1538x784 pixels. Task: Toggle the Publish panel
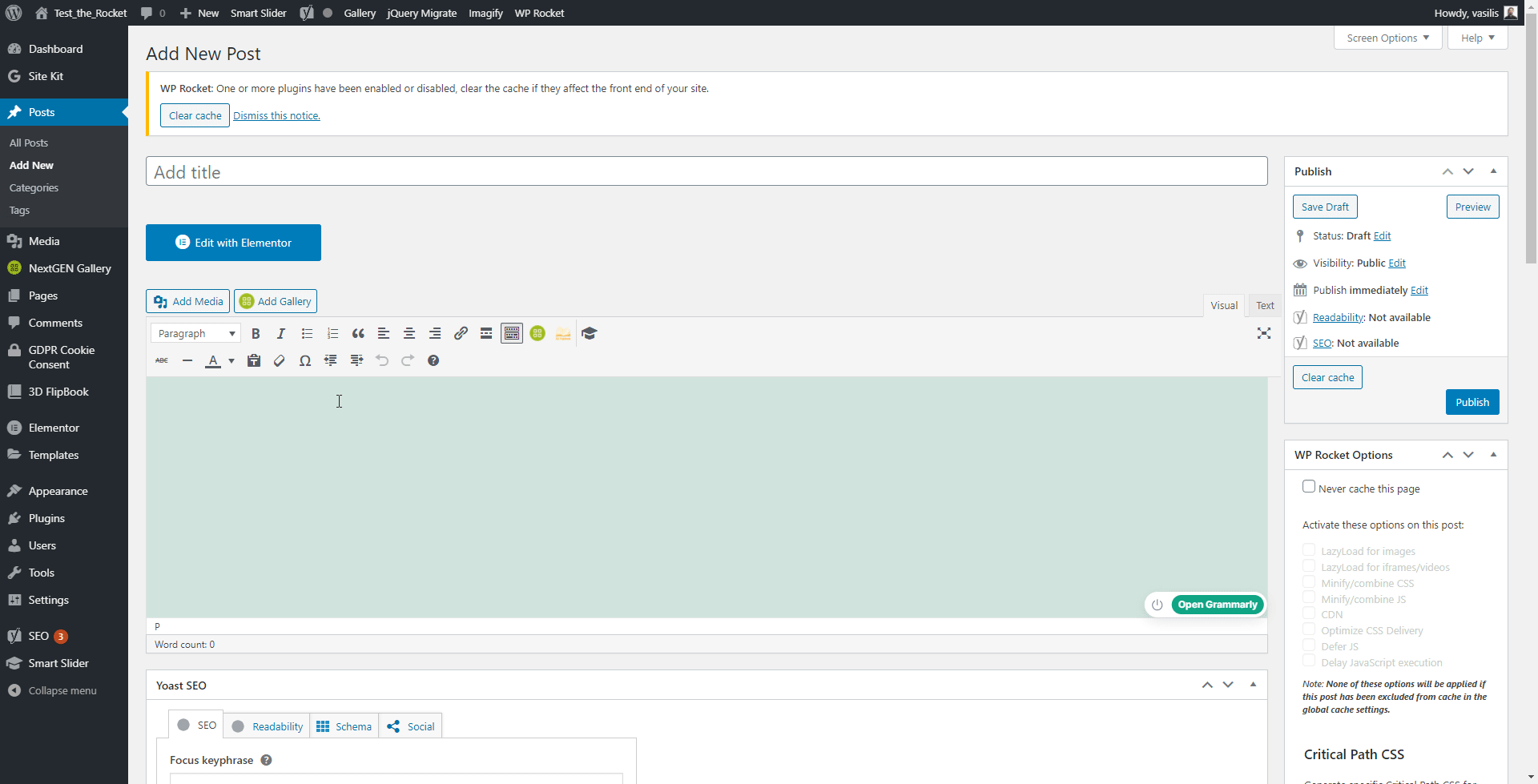coord(1493,171)
